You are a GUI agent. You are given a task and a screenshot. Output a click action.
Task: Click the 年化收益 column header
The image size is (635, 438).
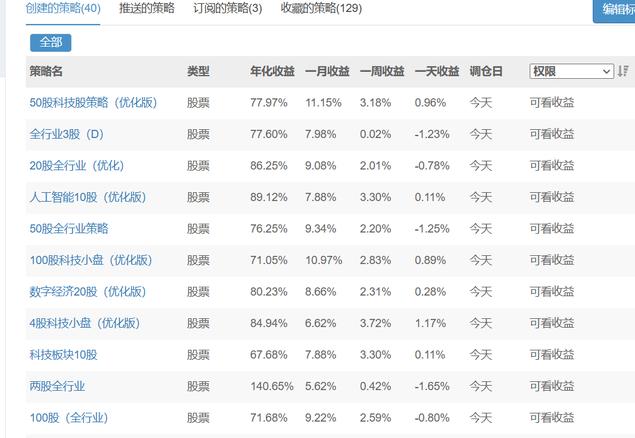point(272,71)
